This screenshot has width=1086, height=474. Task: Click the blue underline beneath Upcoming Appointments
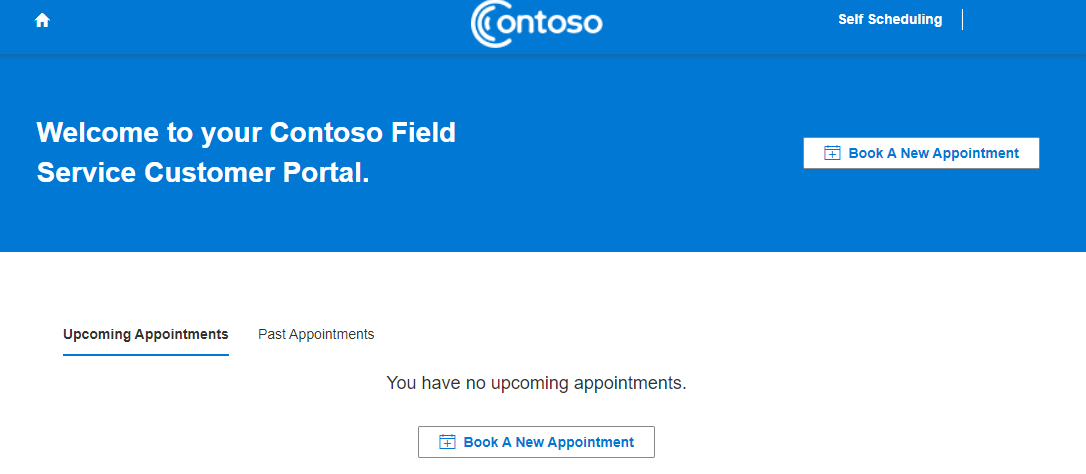[x=145, y=355]
